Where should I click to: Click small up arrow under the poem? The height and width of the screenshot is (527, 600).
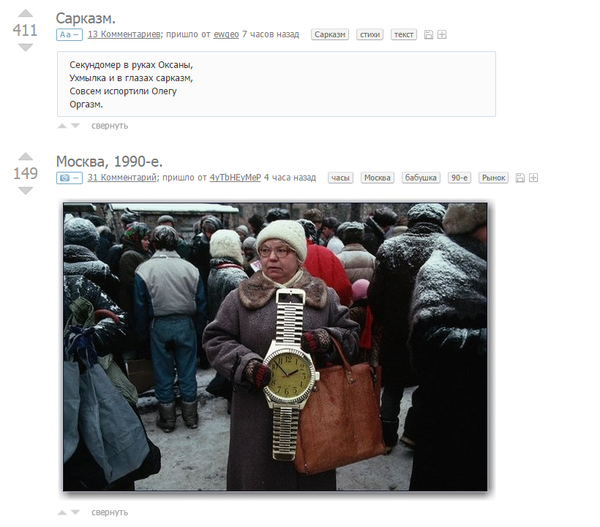(62, 126)
